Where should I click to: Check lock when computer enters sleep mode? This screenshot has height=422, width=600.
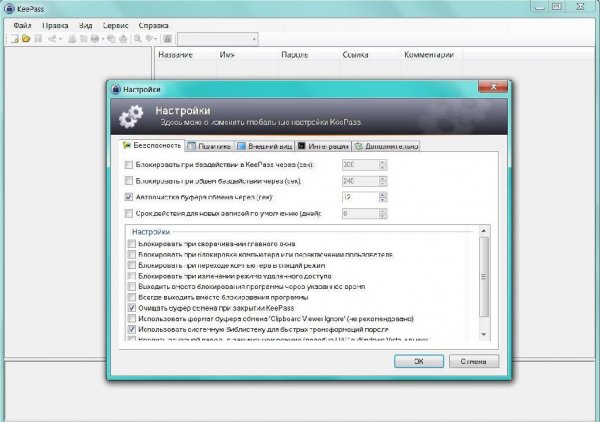click(132, 265)
